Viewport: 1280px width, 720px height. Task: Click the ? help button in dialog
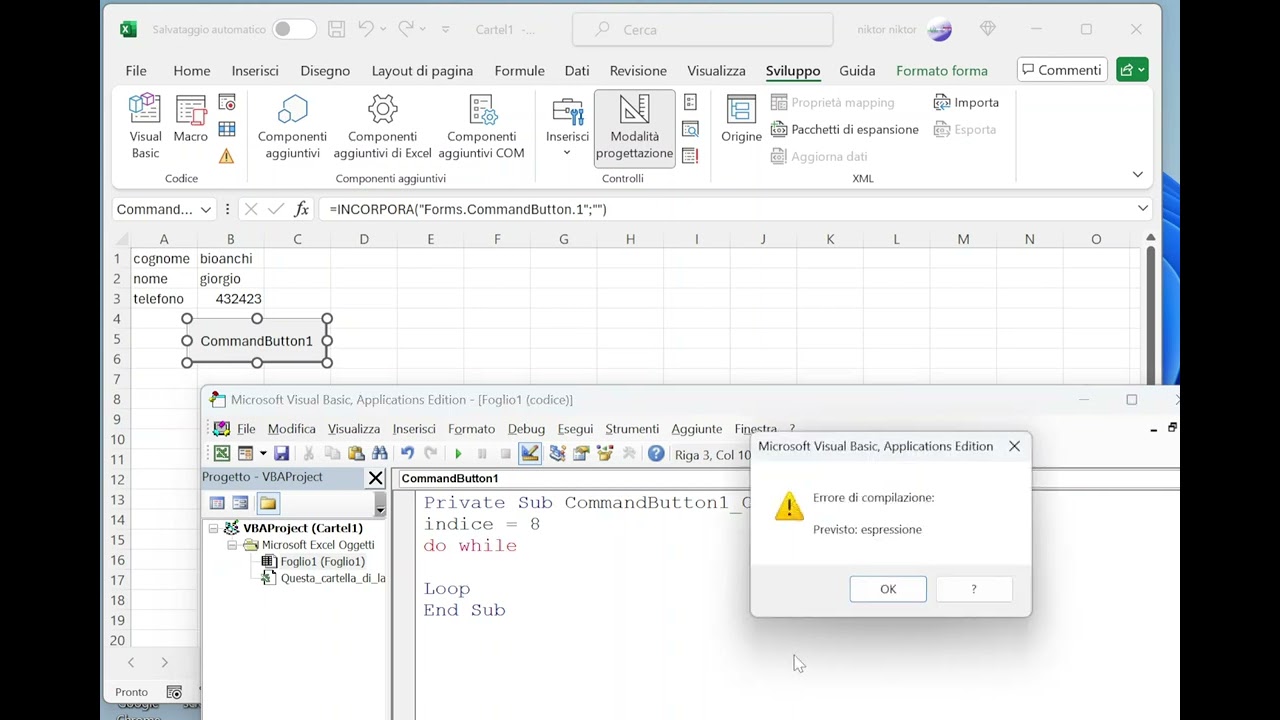[974, 589]
